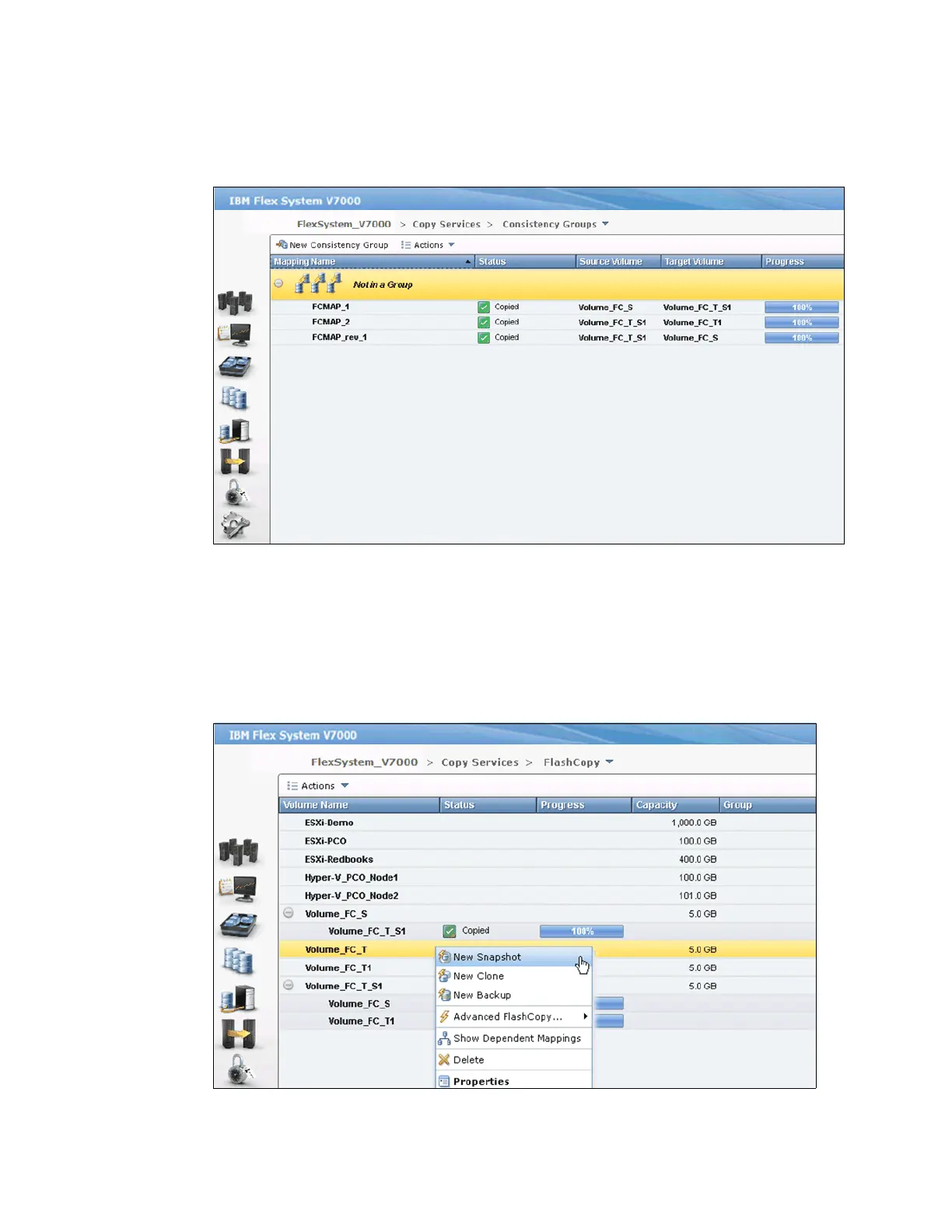Choose New Backup from context menu
Screen dimensions: 952x1232
514,996
